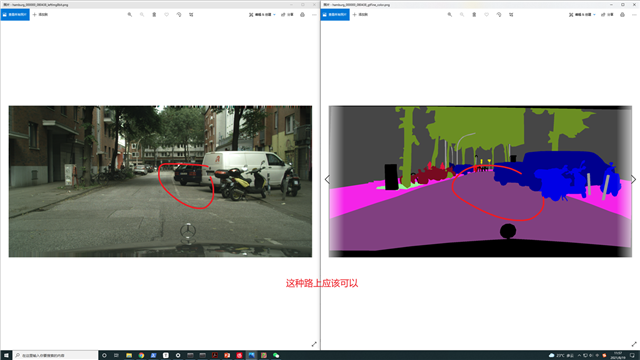Enter fullscreen in the right window via expand icon
This screenshot has width=640, height=360.
click(634, 344)
